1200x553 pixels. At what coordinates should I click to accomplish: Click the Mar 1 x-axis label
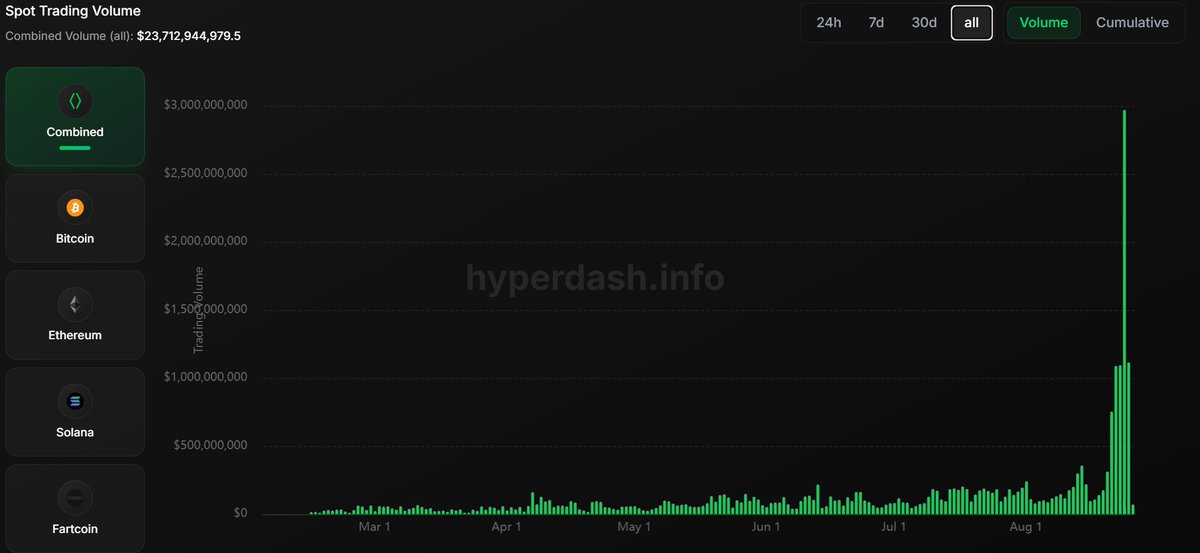[374, 526]
